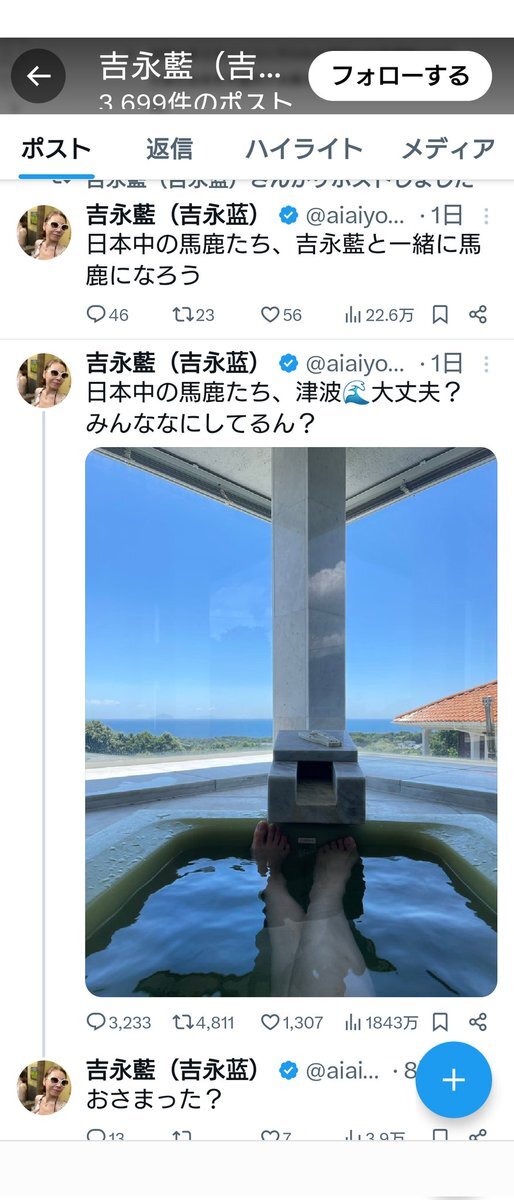This screenshot has height=1200, width=514.
Task: Open the ハイライト tab
Action: tap(304, 149)
